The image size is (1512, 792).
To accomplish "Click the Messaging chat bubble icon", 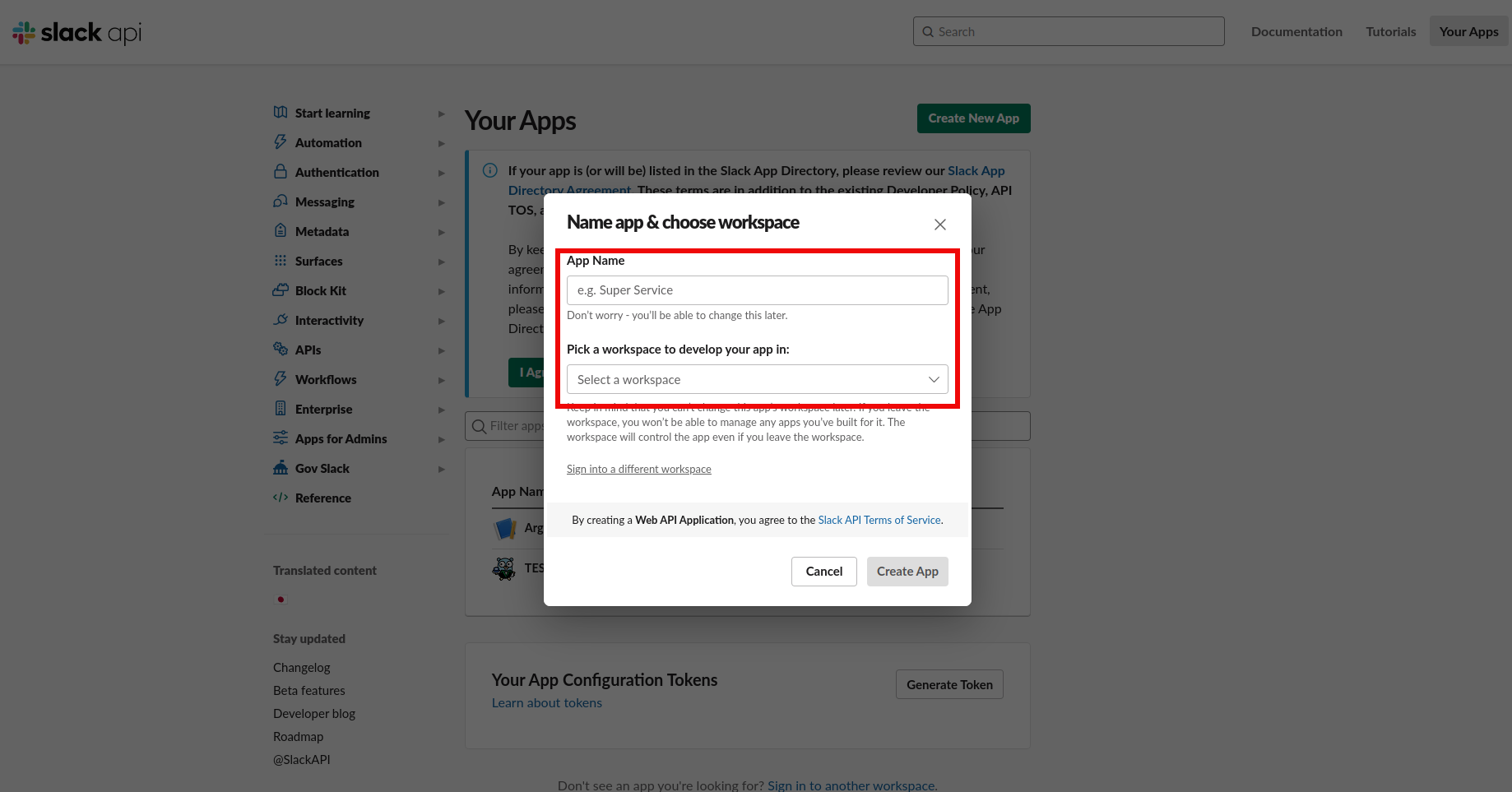I will [281, 201].
